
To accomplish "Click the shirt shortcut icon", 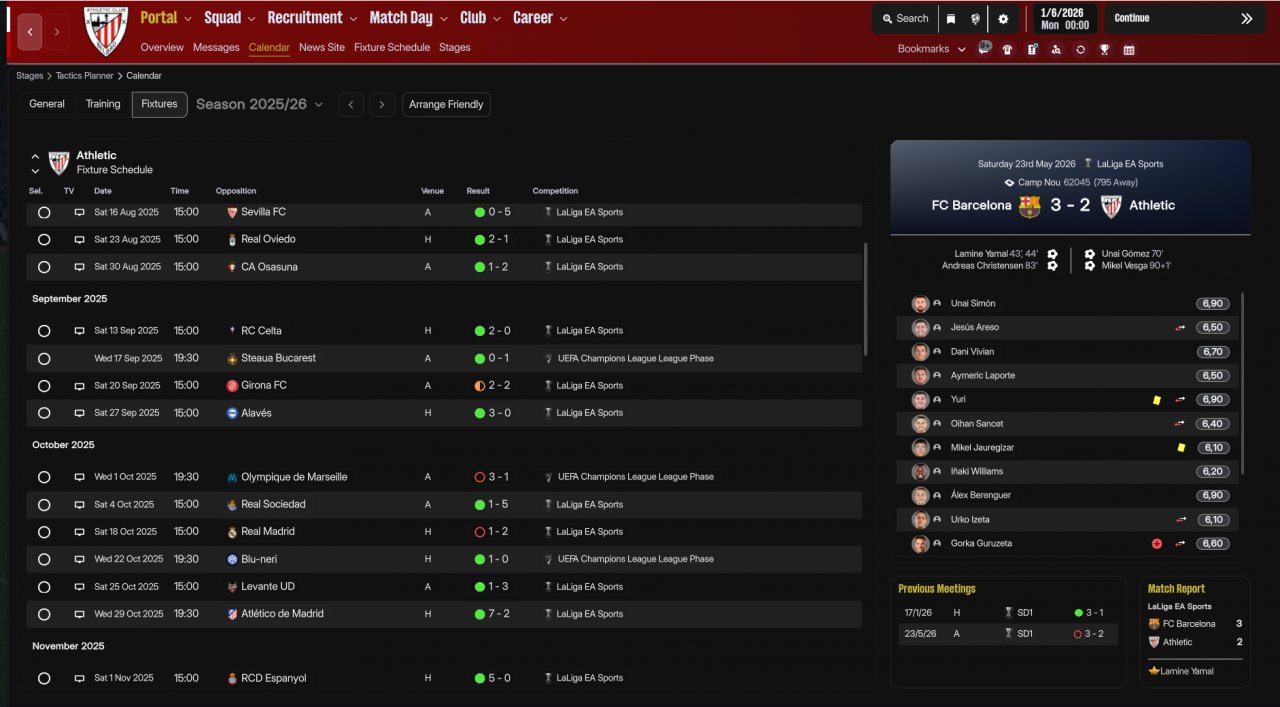I will tap(1008, 49).
